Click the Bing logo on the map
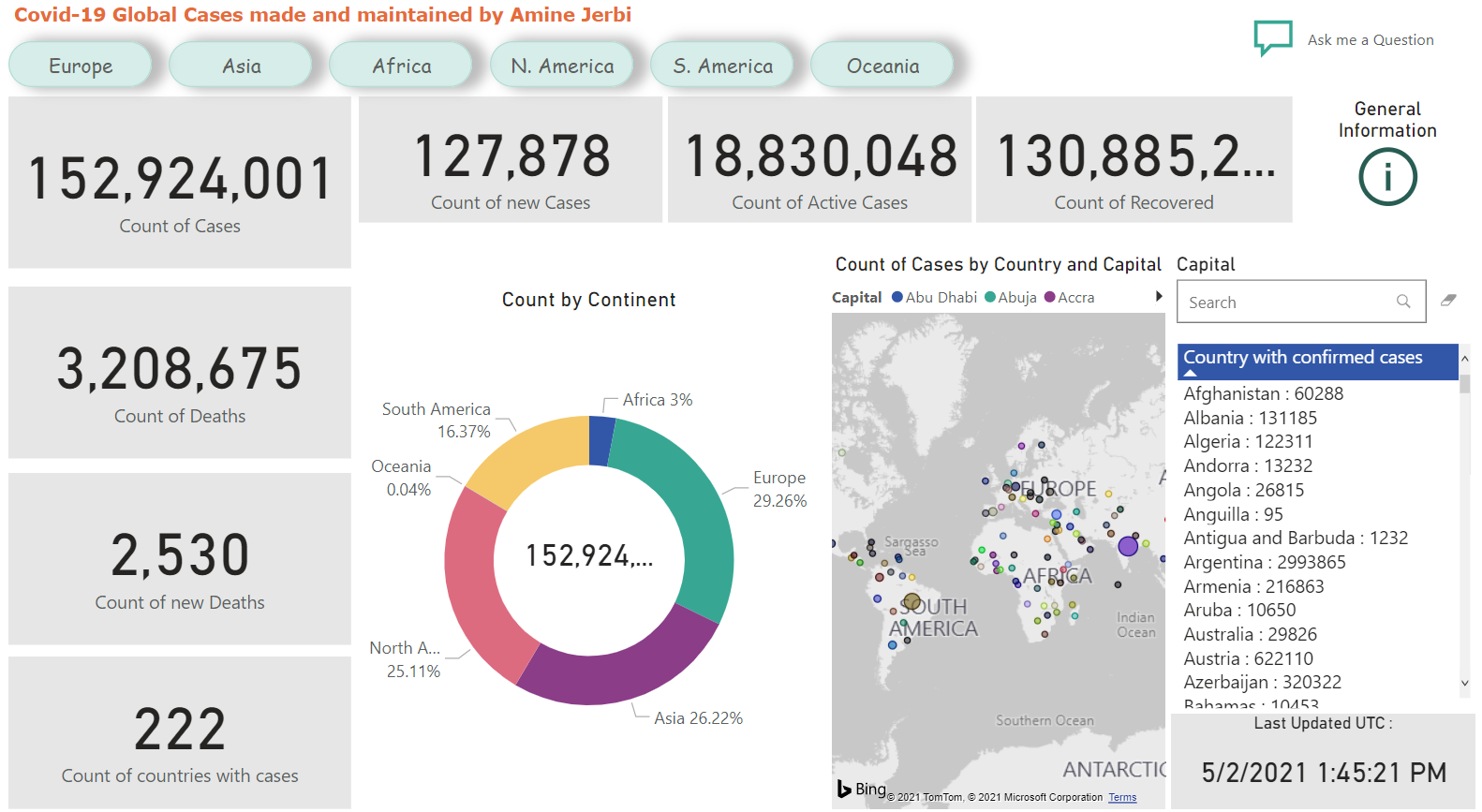This screenshot has height=812, width=1482. (861, 789)
